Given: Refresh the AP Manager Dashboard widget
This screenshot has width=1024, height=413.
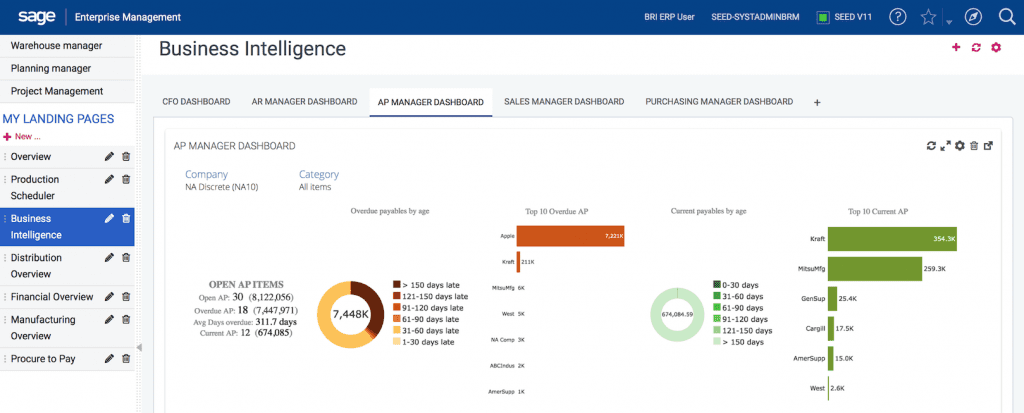Looking at the screenshot, I should click(931, 146).
